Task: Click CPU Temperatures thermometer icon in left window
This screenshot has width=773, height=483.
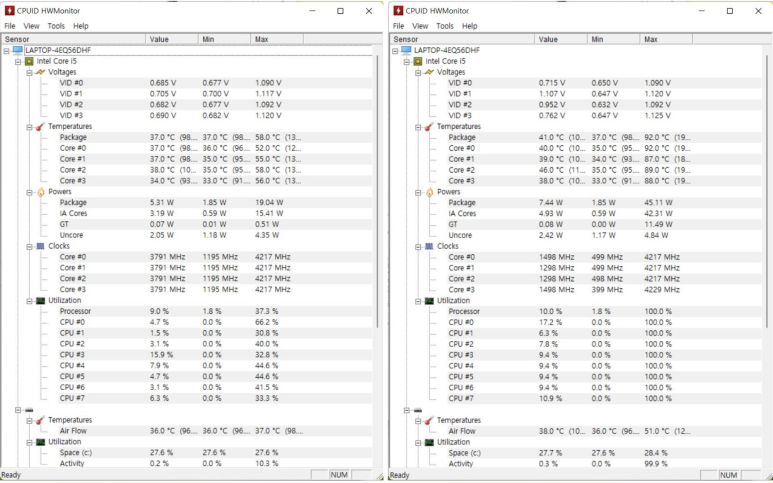Action: (40, 127)
